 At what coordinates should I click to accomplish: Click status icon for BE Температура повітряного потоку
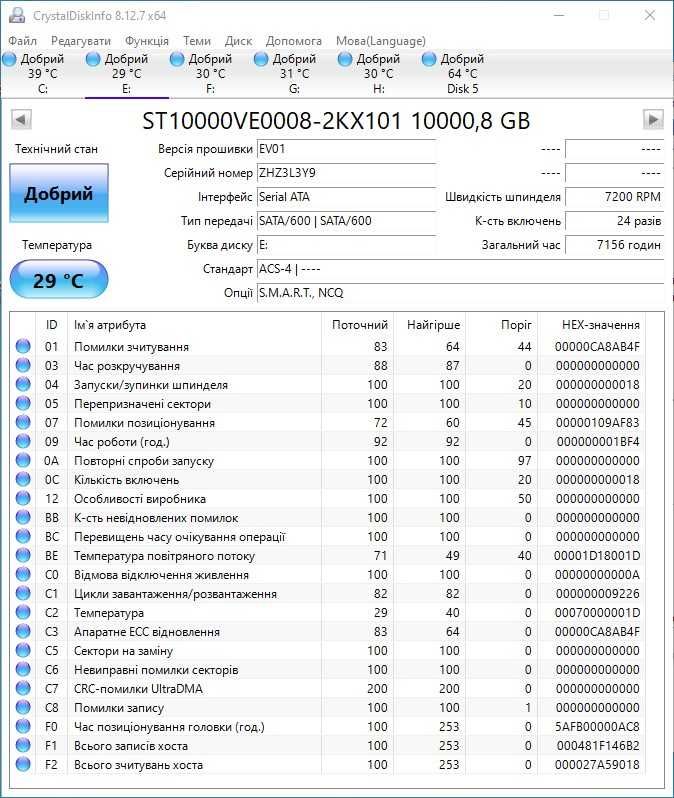(x=23, y=555)
